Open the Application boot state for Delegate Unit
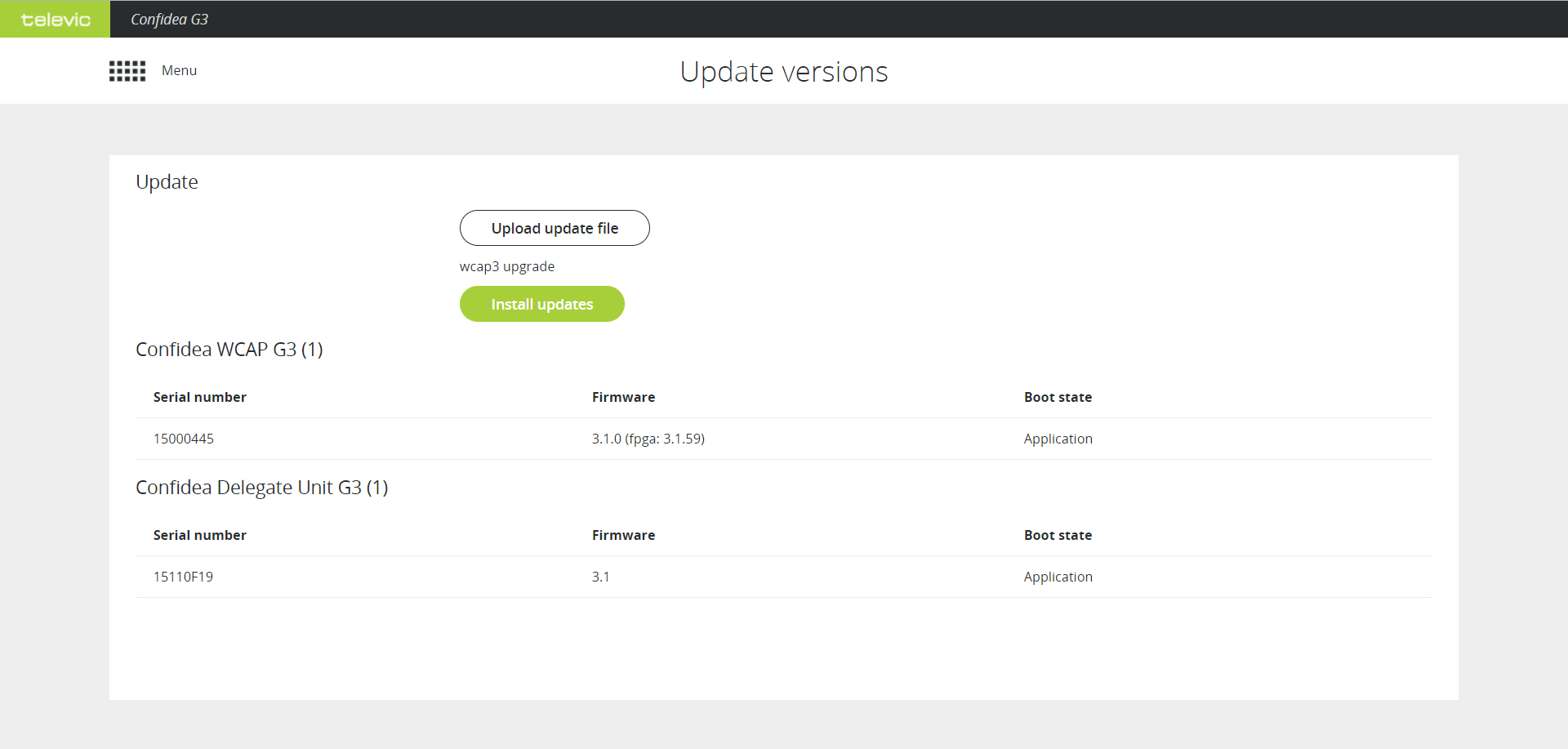 1058,577
